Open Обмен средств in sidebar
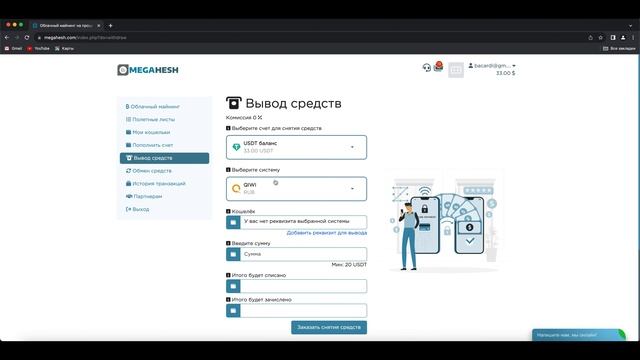Screen dimensions: 640x360 149,171
